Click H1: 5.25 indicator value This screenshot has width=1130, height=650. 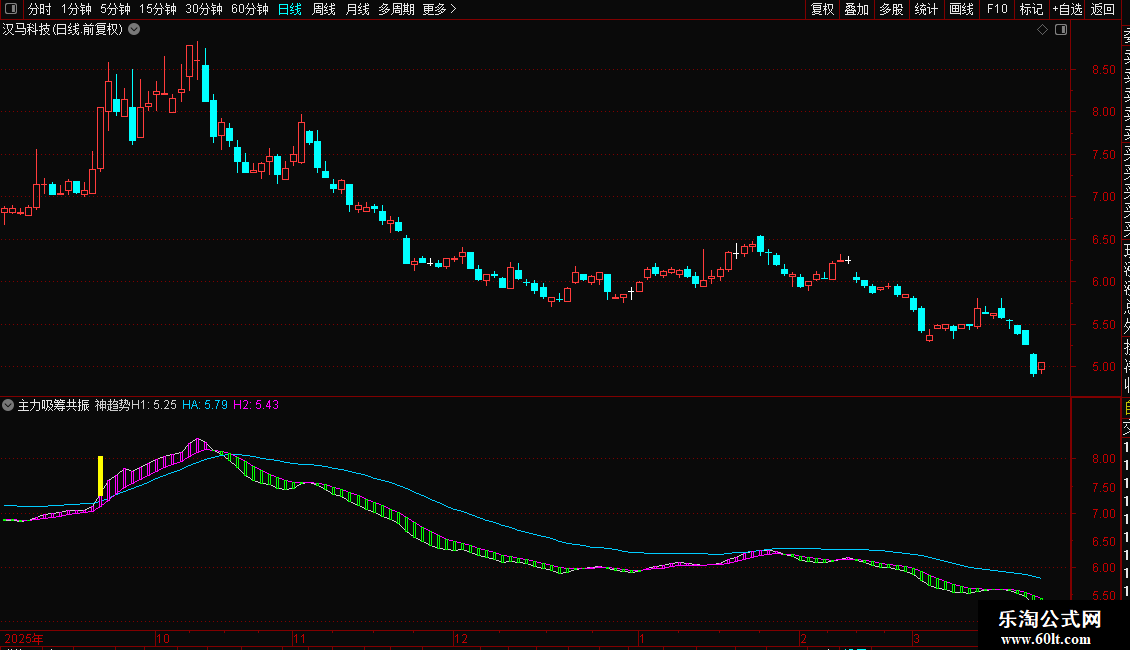click(x=154, y=405)
